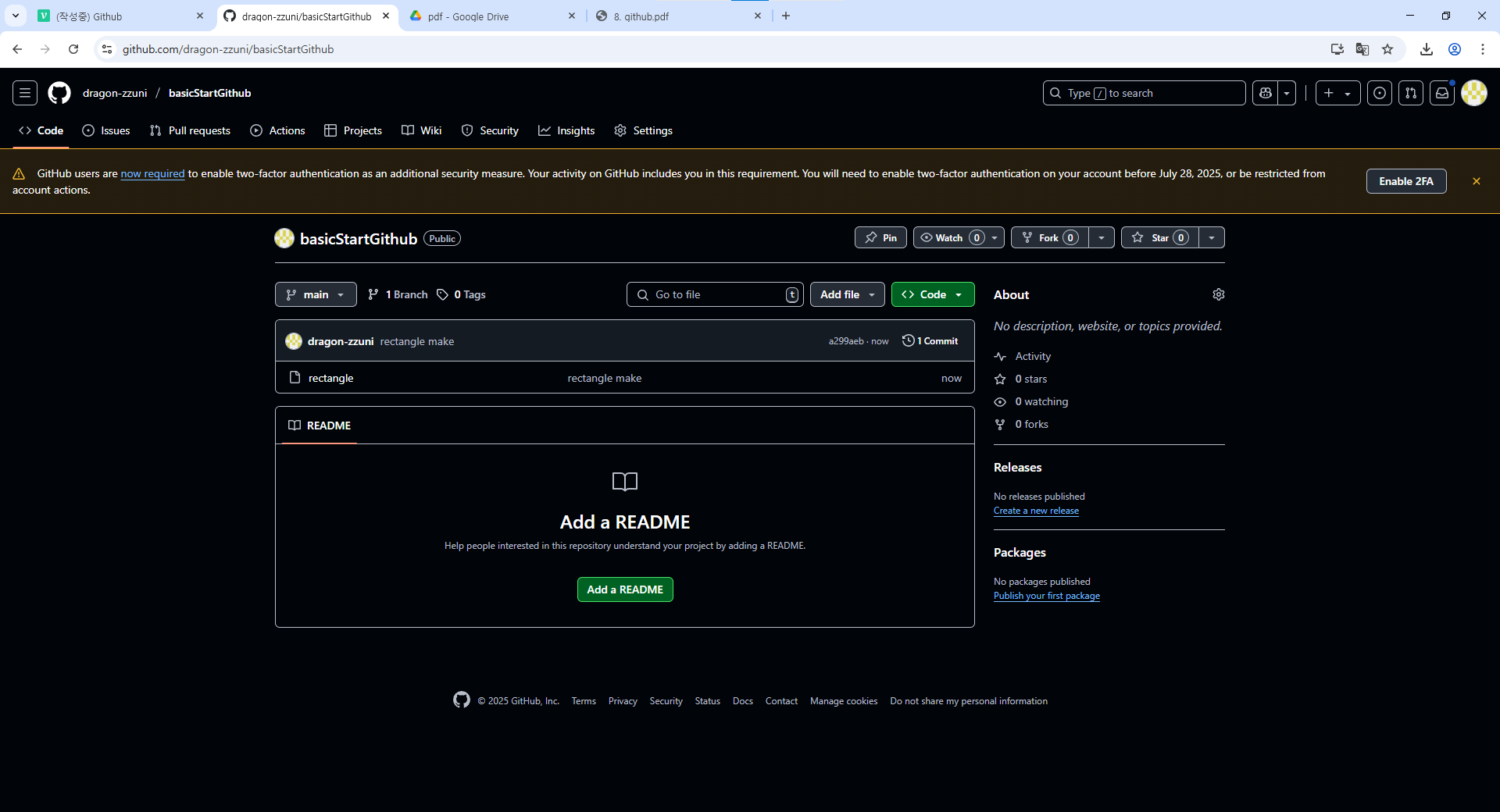The height and width of the screenshot is (812, 1500).
Task: Bookmark this page with the star icon
Action: pyautogui.click(x=1387, y=49)
